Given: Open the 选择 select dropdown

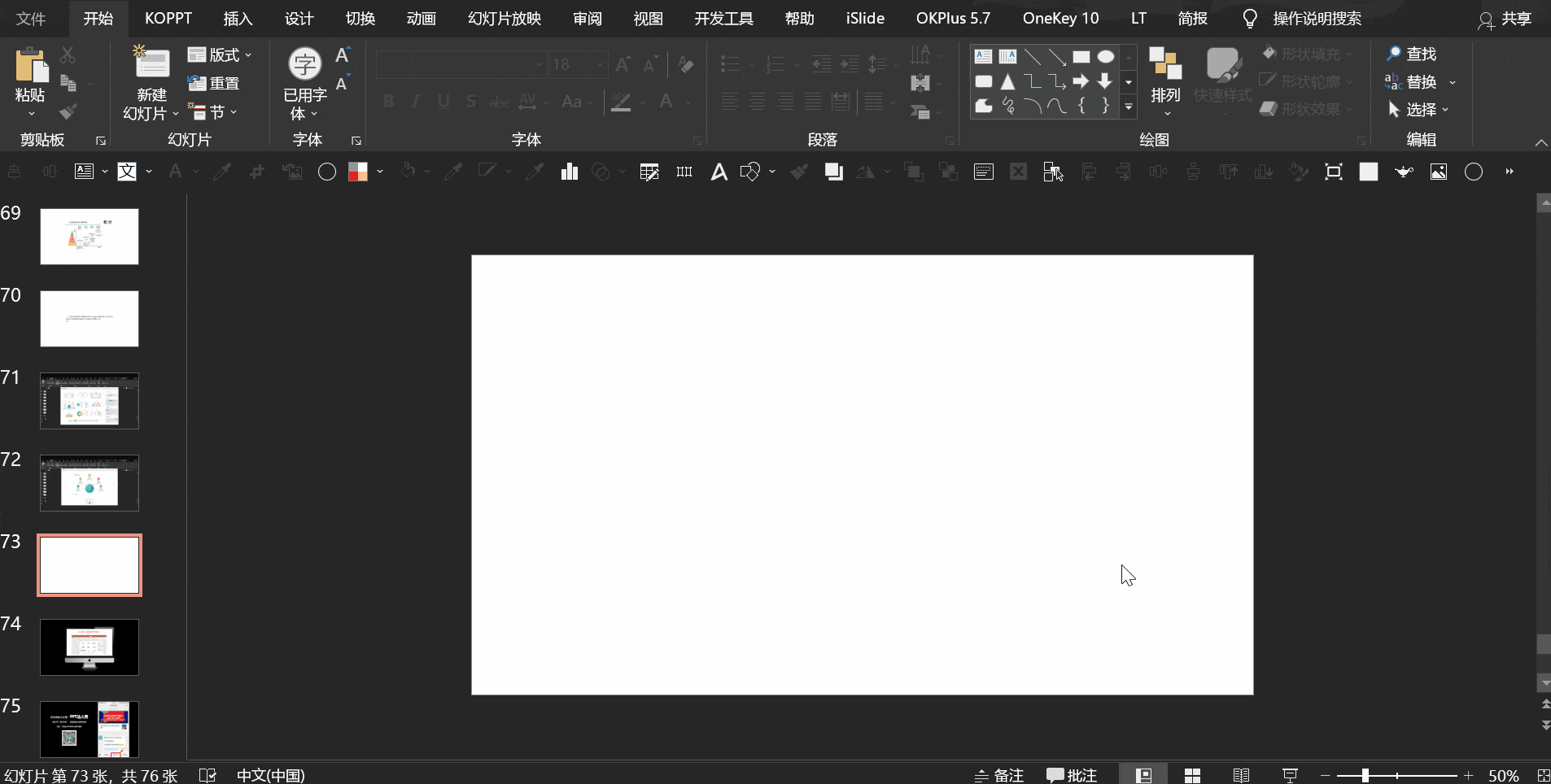Looking at the screenshot, I should (x=1418, y=109).
